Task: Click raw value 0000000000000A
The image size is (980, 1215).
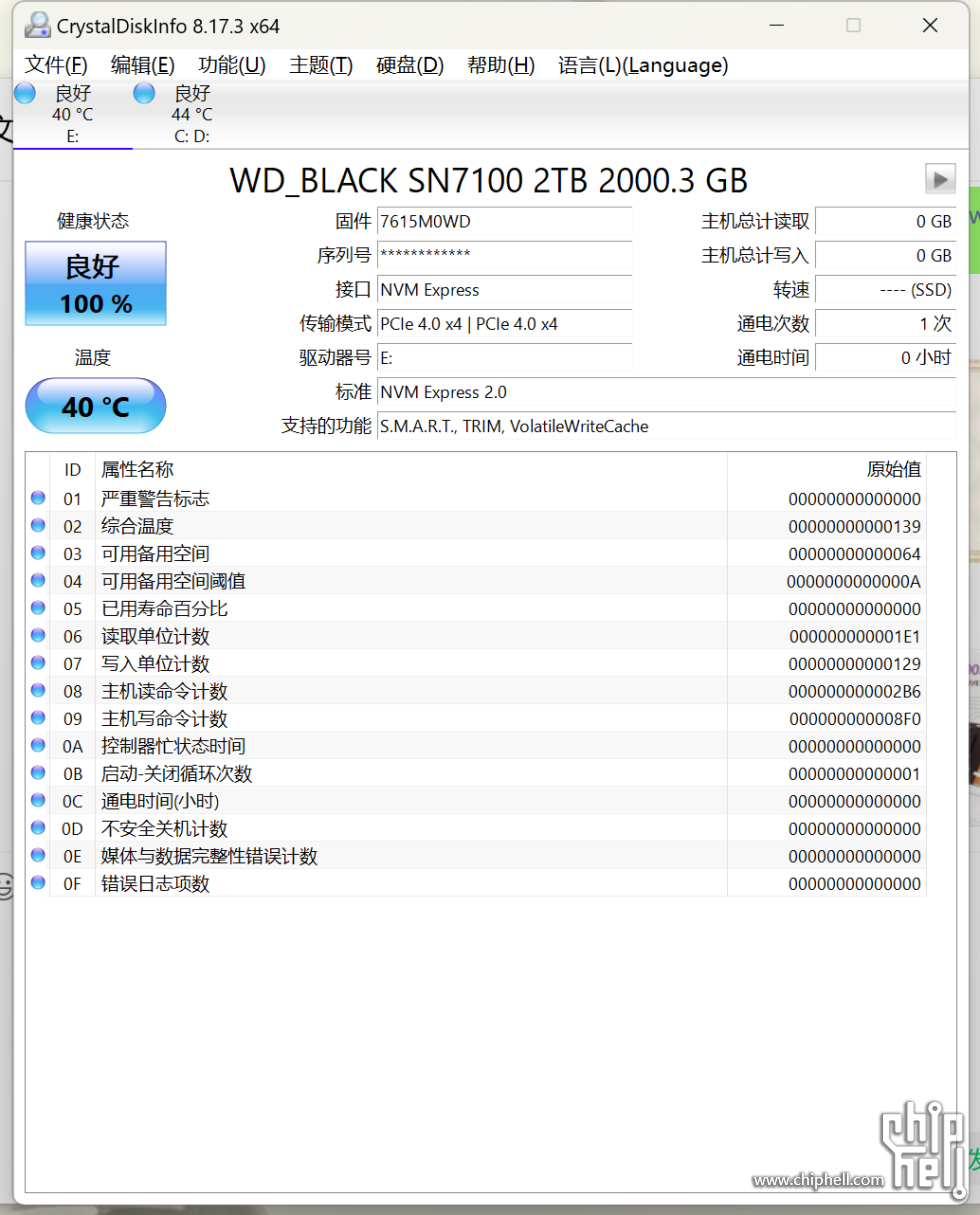Action: pyautogui.click(x=854, y=581)
